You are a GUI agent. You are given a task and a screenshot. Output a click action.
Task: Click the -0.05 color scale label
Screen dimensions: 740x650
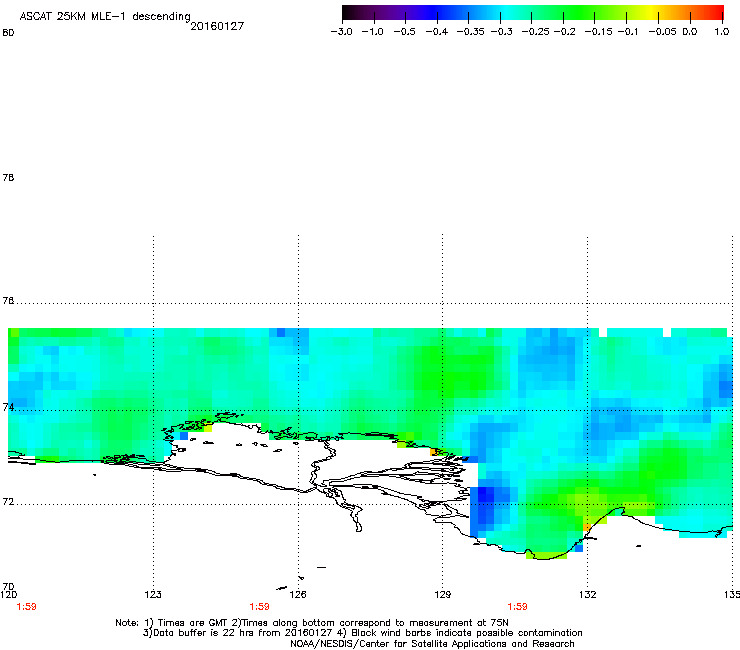pos(663,32)
